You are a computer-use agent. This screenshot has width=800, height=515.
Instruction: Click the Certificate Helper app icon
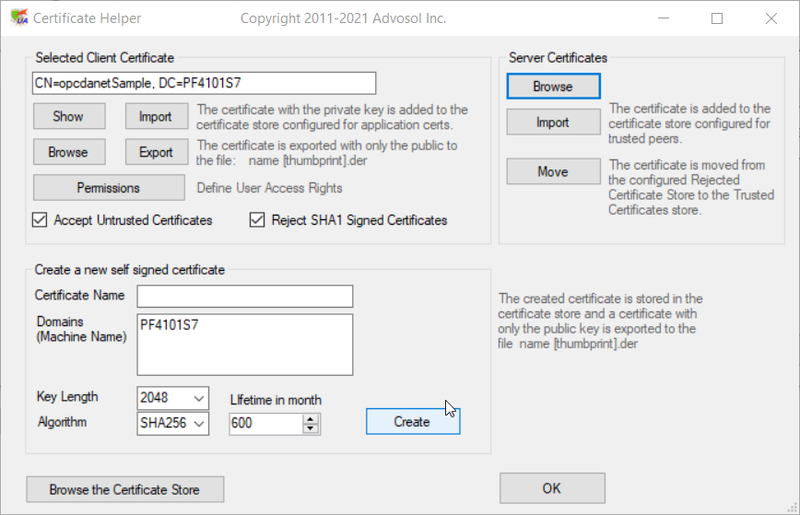[x=17, y=18]
